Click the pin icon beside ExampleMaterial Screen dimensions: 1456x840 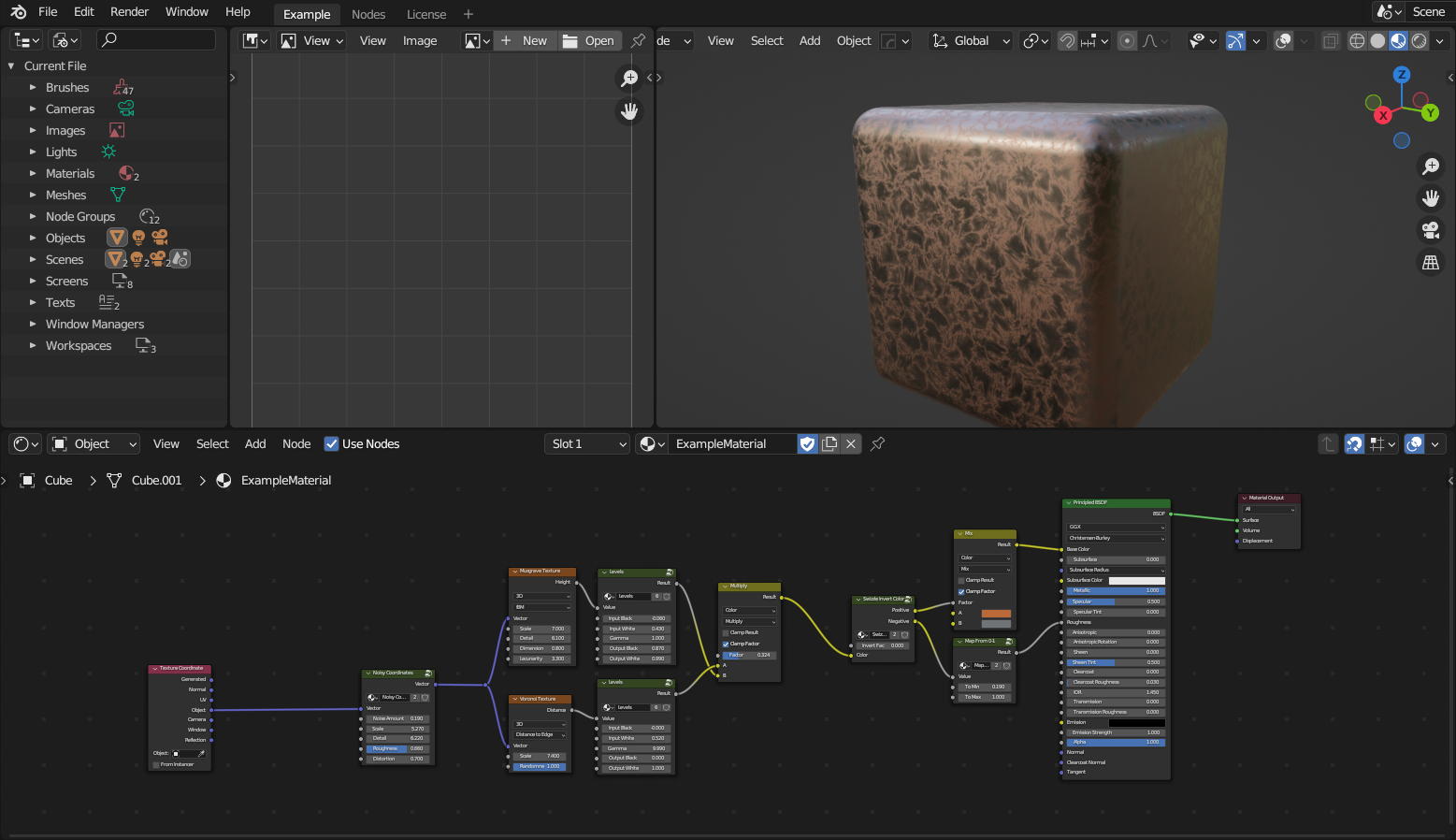tap(877, 444)
